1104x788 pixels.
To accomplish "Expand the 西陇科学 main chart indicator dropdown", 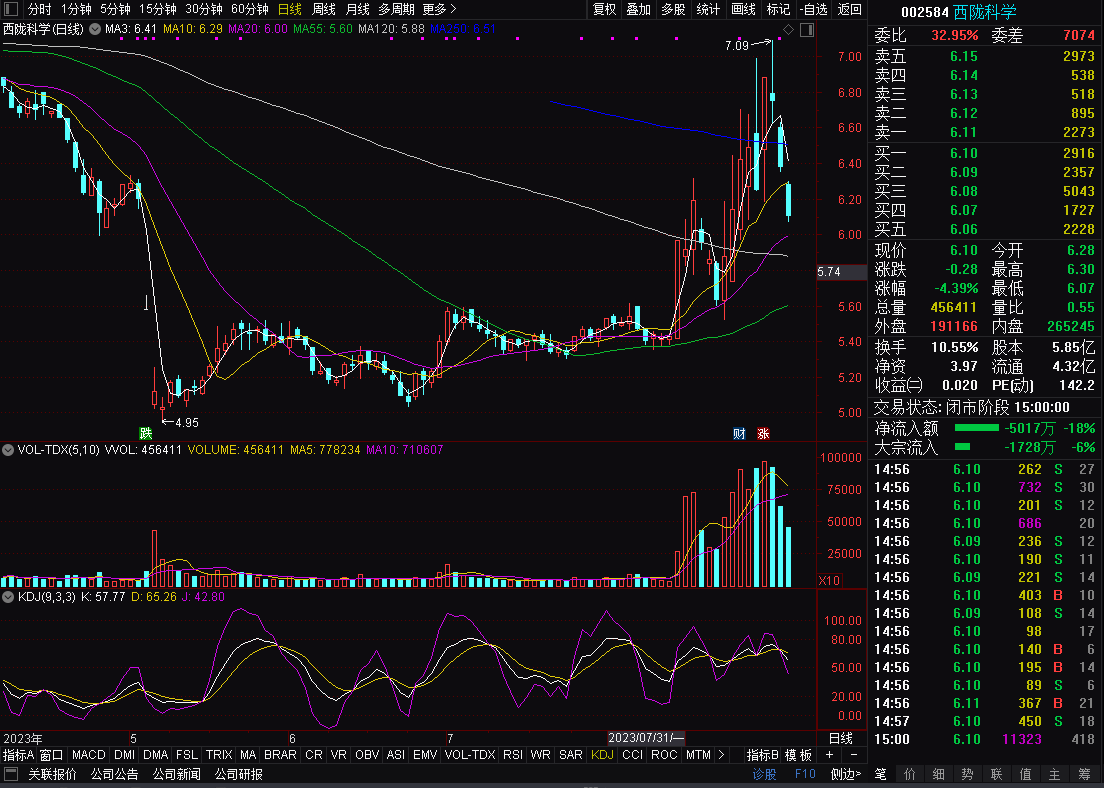I will (x=95, y=29).
